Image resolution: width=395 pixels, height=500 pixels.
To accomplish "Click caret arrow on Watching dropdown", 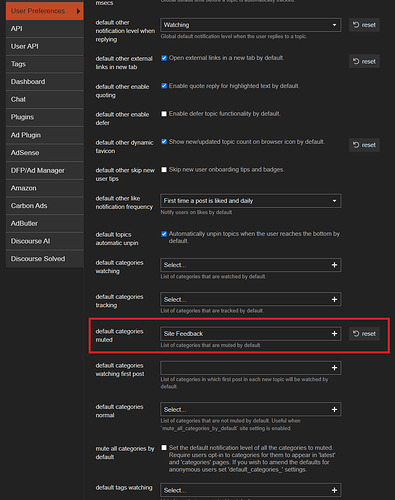I will click(334, 25).
